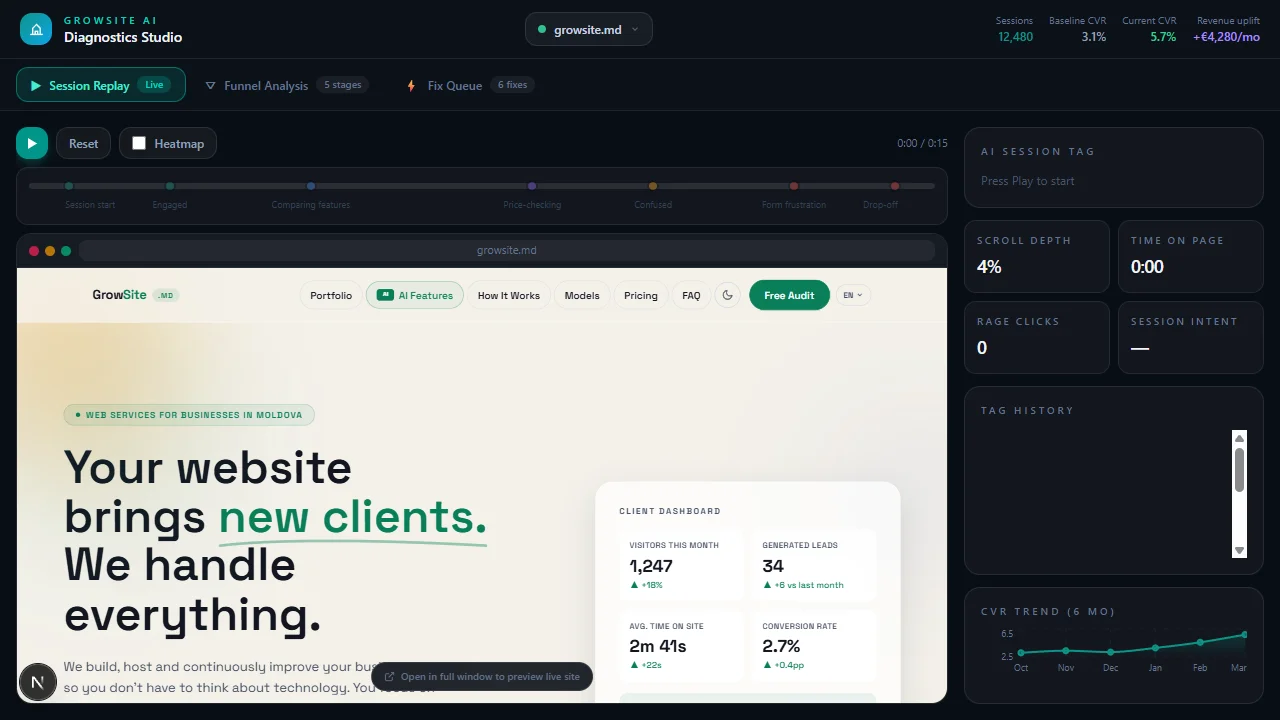The width and height of the screenshot is (1280, 720).
Task: Open the growsite.md site selector dropdown
Action: [589, 29]
